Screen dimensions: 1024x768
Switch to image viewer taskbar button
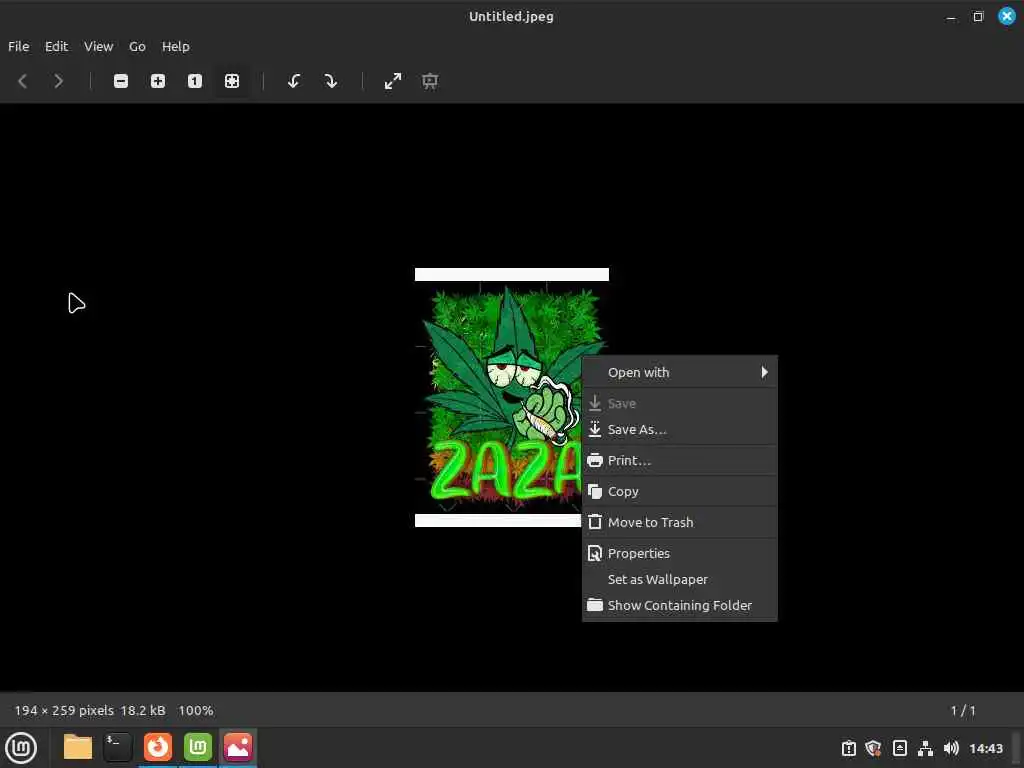[x=238, y=747]
